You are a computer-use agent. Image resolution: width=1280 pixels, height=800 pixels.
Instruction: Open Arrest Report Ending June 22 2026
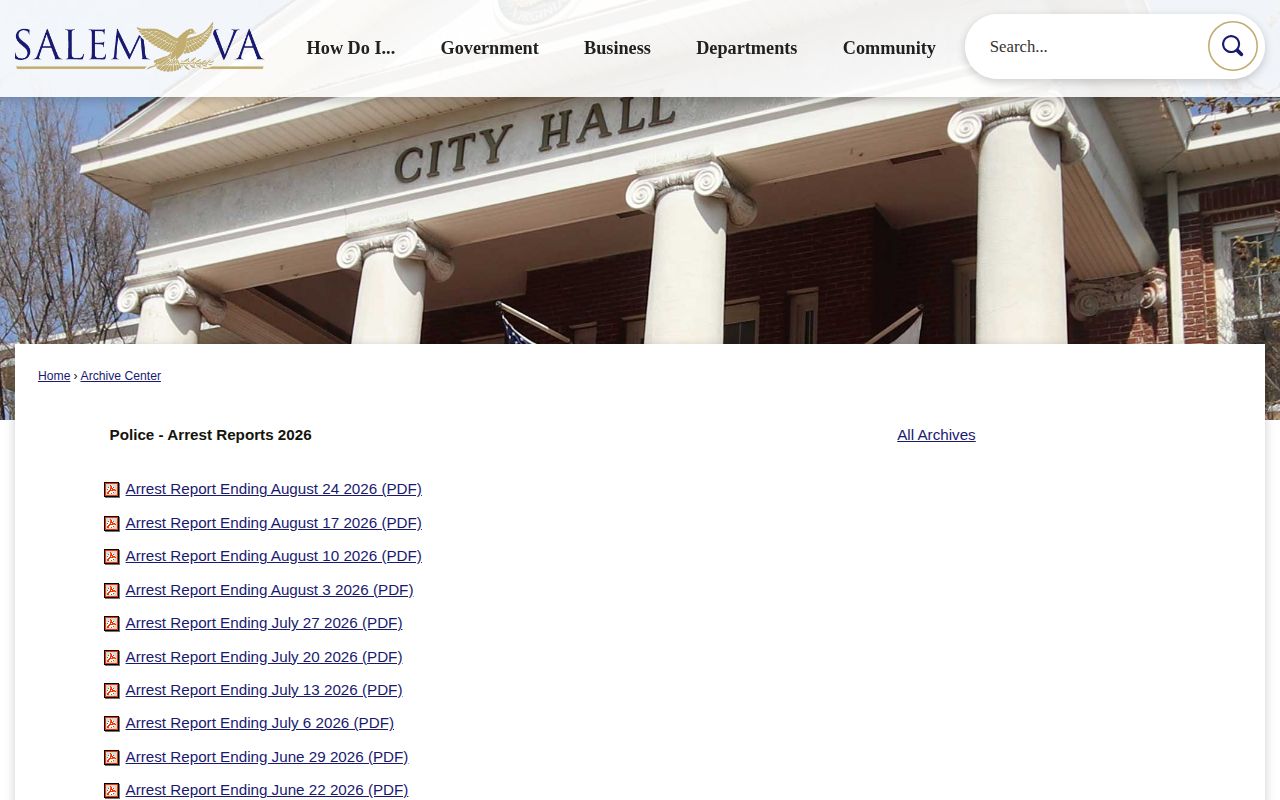pyautogui.click(x=267, y=790)
